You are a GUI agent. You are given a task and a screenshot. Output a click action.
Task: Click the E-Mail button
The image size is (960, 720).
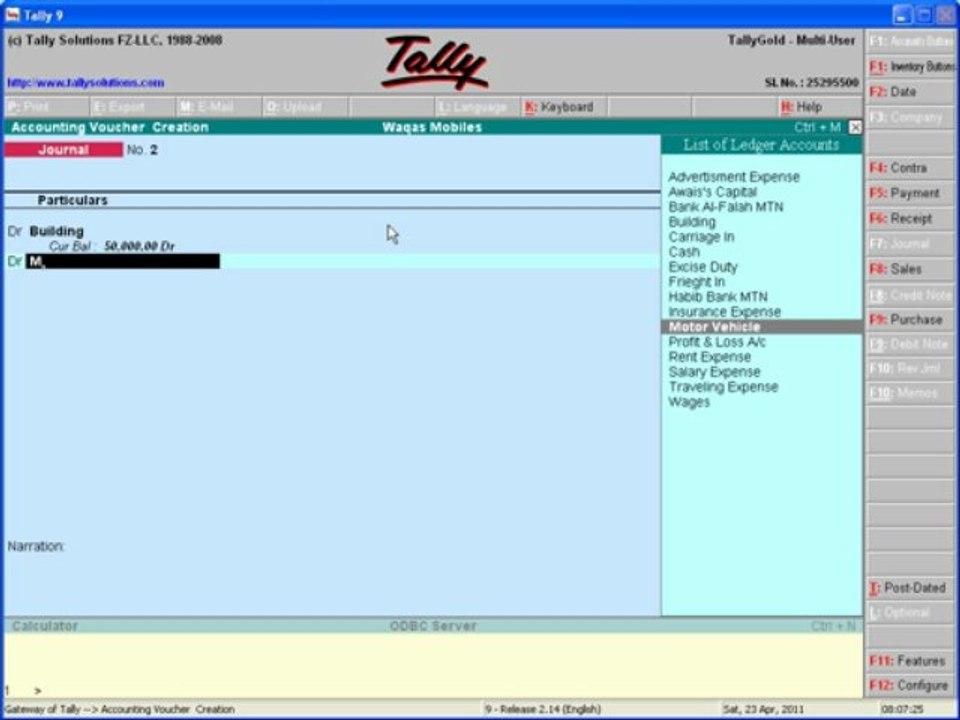coord(218,107)
